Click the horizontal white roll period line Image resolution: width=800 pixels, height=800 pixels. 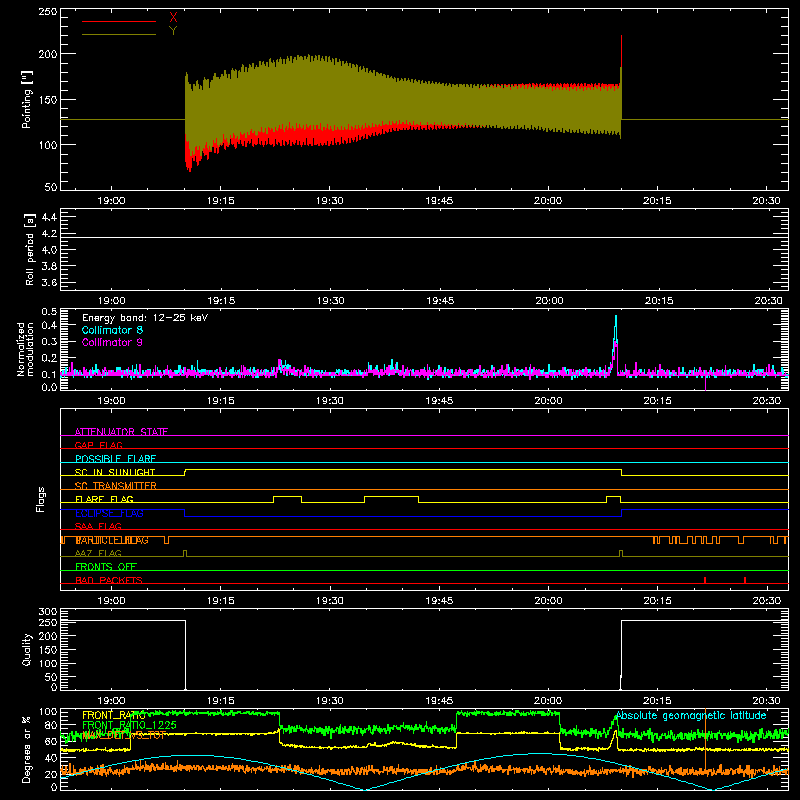tap(424, 237)
